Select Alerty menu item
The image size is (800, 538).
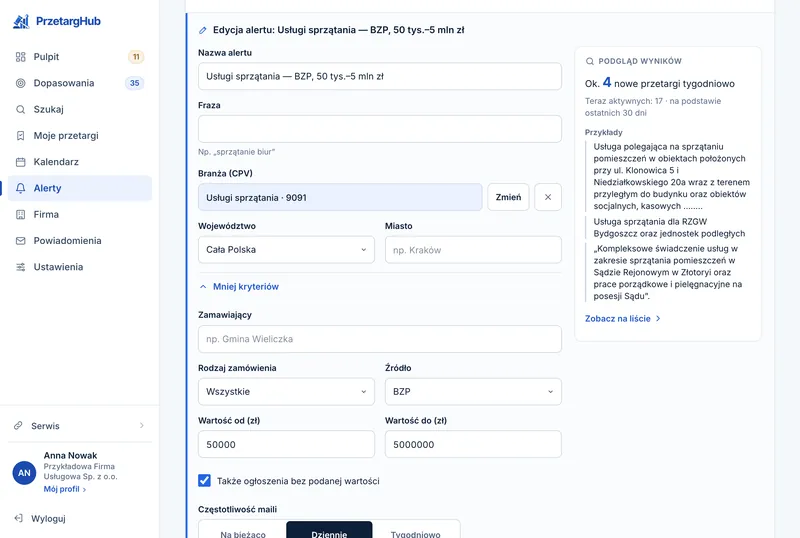[x=80, y=188]
